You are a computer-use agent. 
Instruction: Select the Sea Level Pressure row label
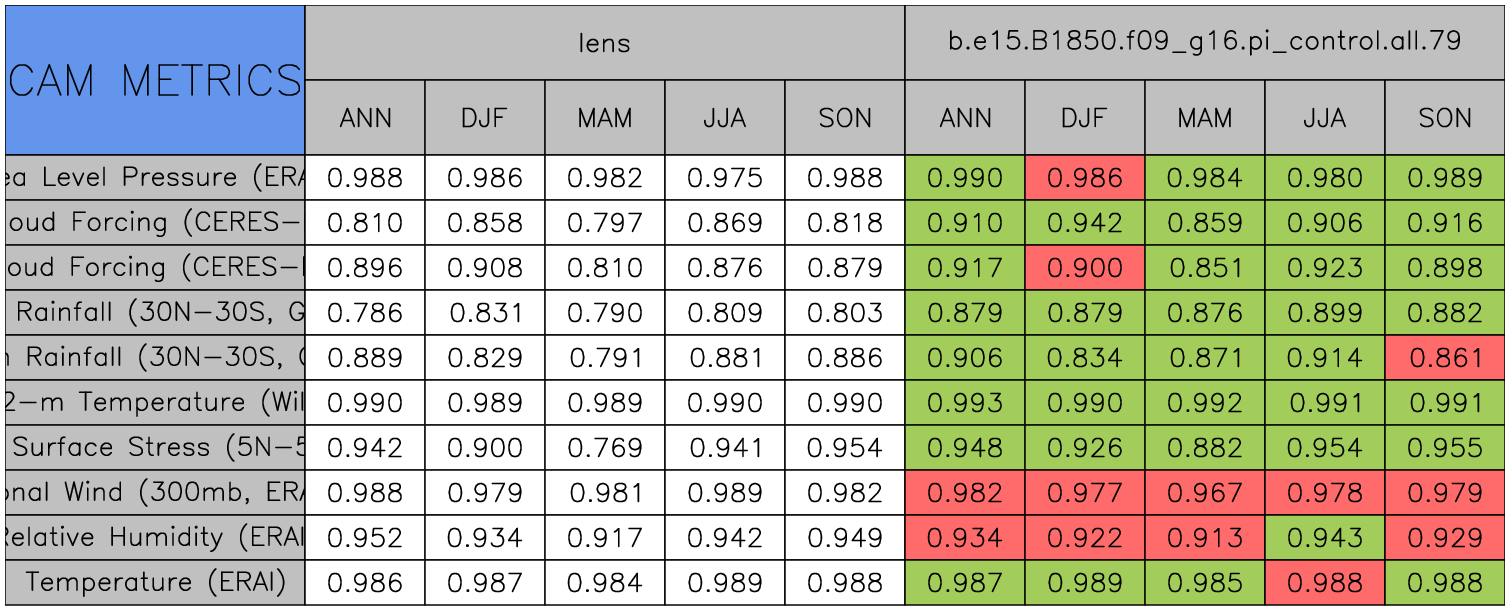155,178
